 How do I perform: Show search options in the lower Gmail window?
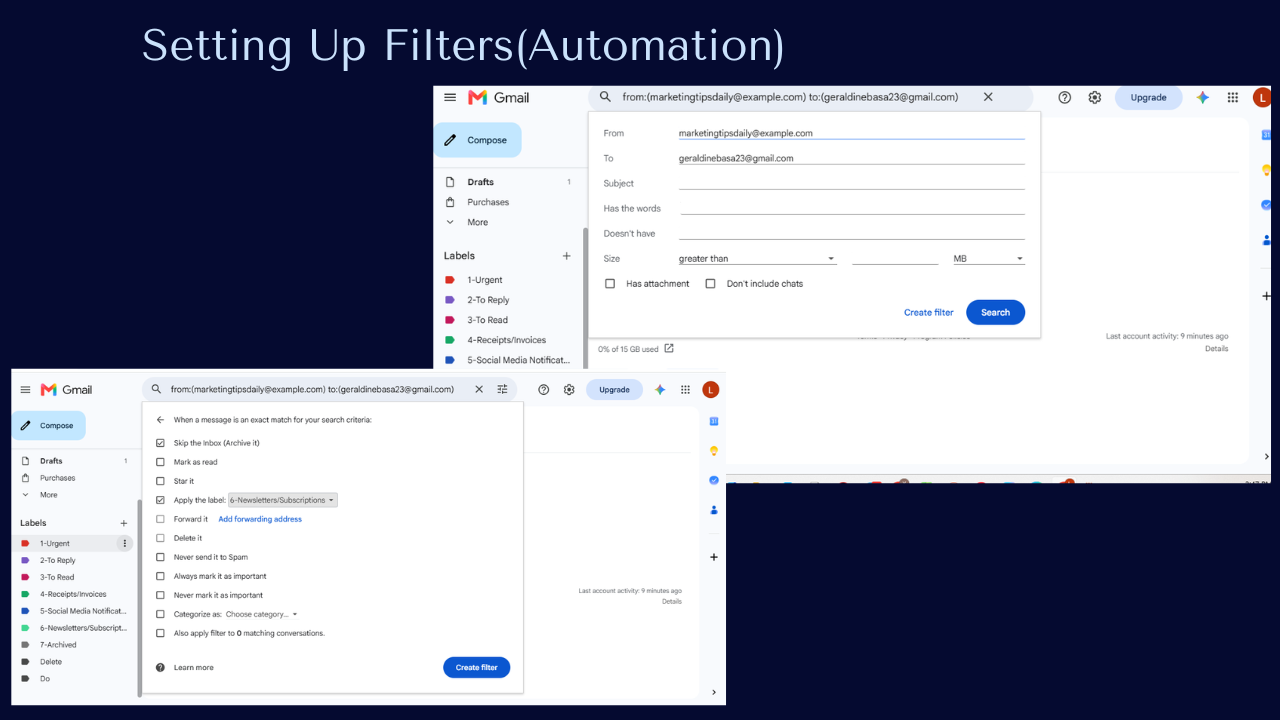pyautogui.click(x=503, y=389)
